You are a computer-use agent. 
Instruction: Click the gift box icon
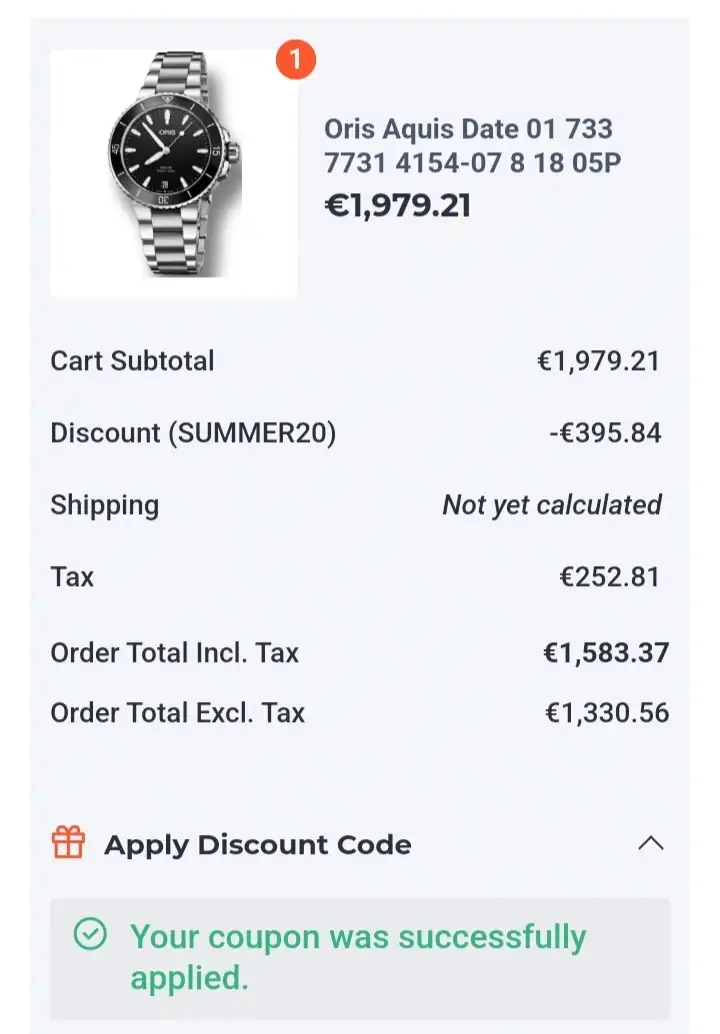[69, 843]
